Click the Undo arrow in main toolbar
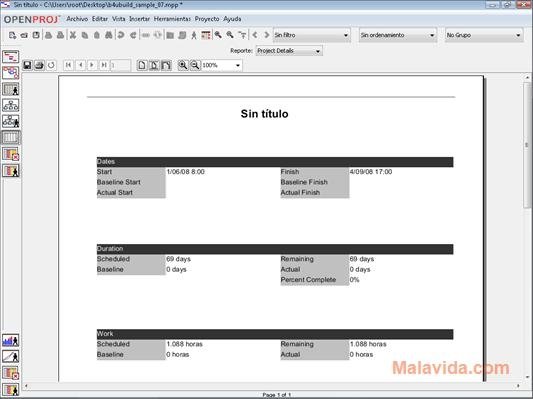Image resolution: width=533 pixels, height=399 pixels. pyautogui.click(x=121, y=35)
